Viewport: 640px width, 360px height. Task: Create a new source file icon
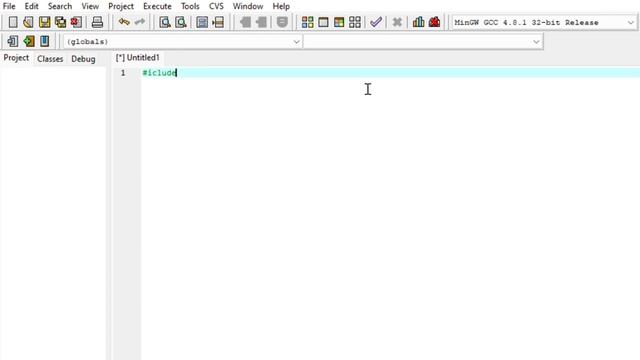tap(13, 22)
